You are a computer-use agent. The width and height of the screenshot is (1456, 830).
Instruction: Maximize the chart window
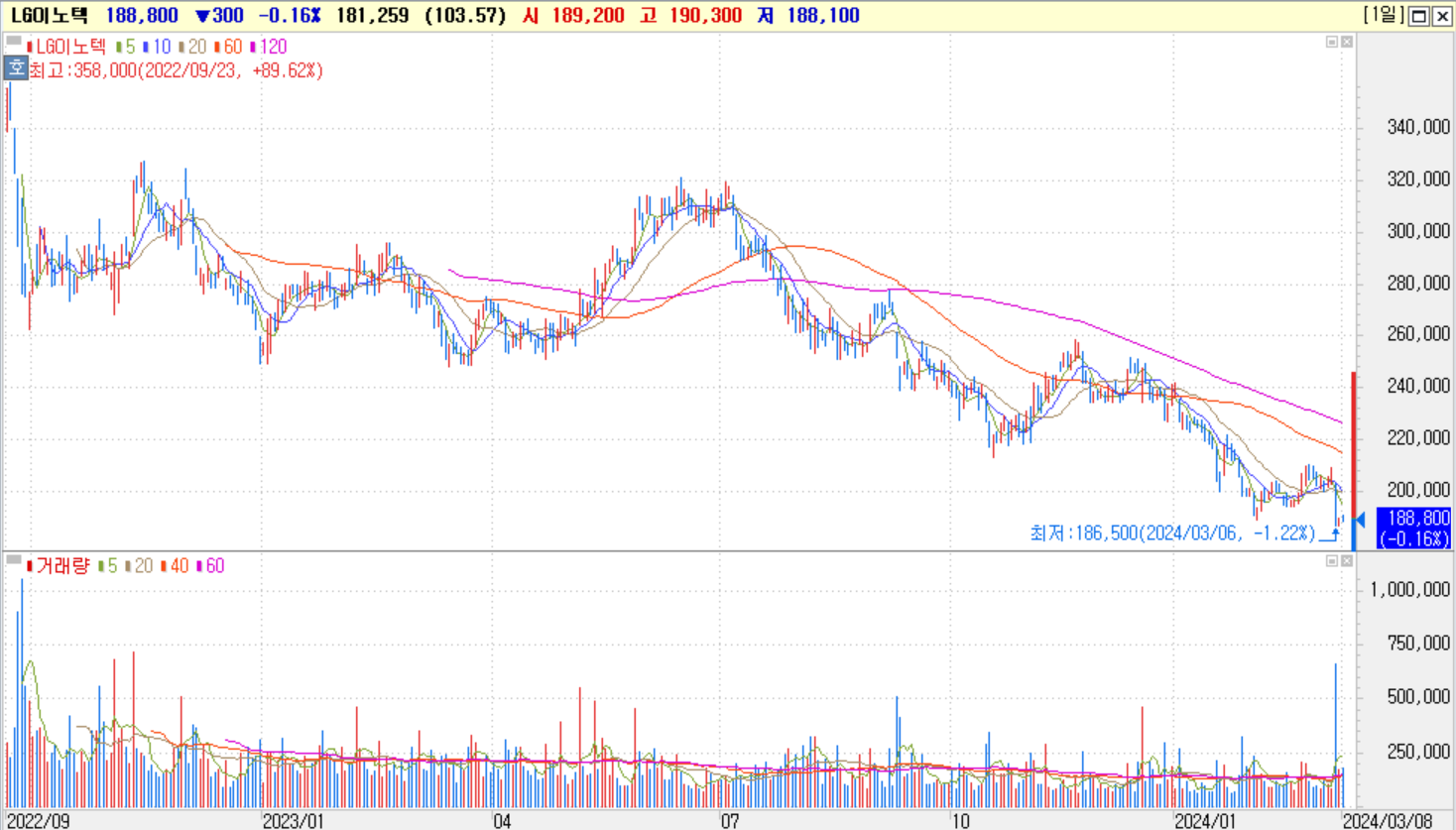tap(1419, 16)
